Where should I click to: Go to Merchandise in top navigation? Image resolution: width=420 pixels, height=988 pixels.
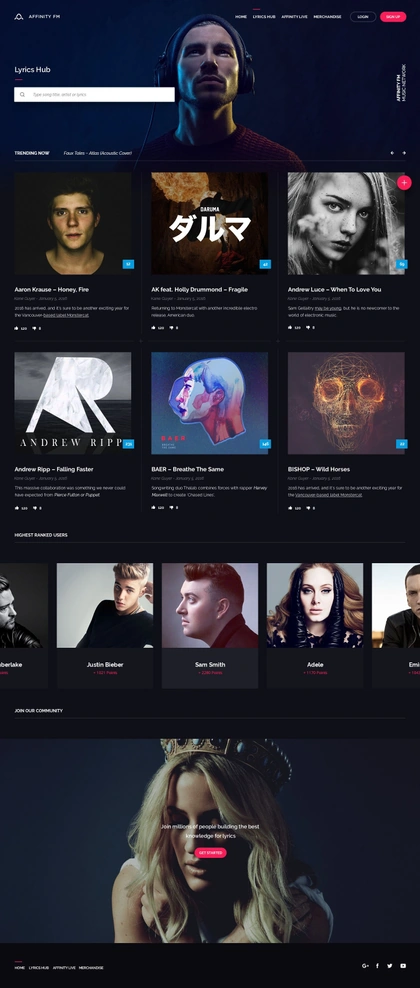(327, 17)
